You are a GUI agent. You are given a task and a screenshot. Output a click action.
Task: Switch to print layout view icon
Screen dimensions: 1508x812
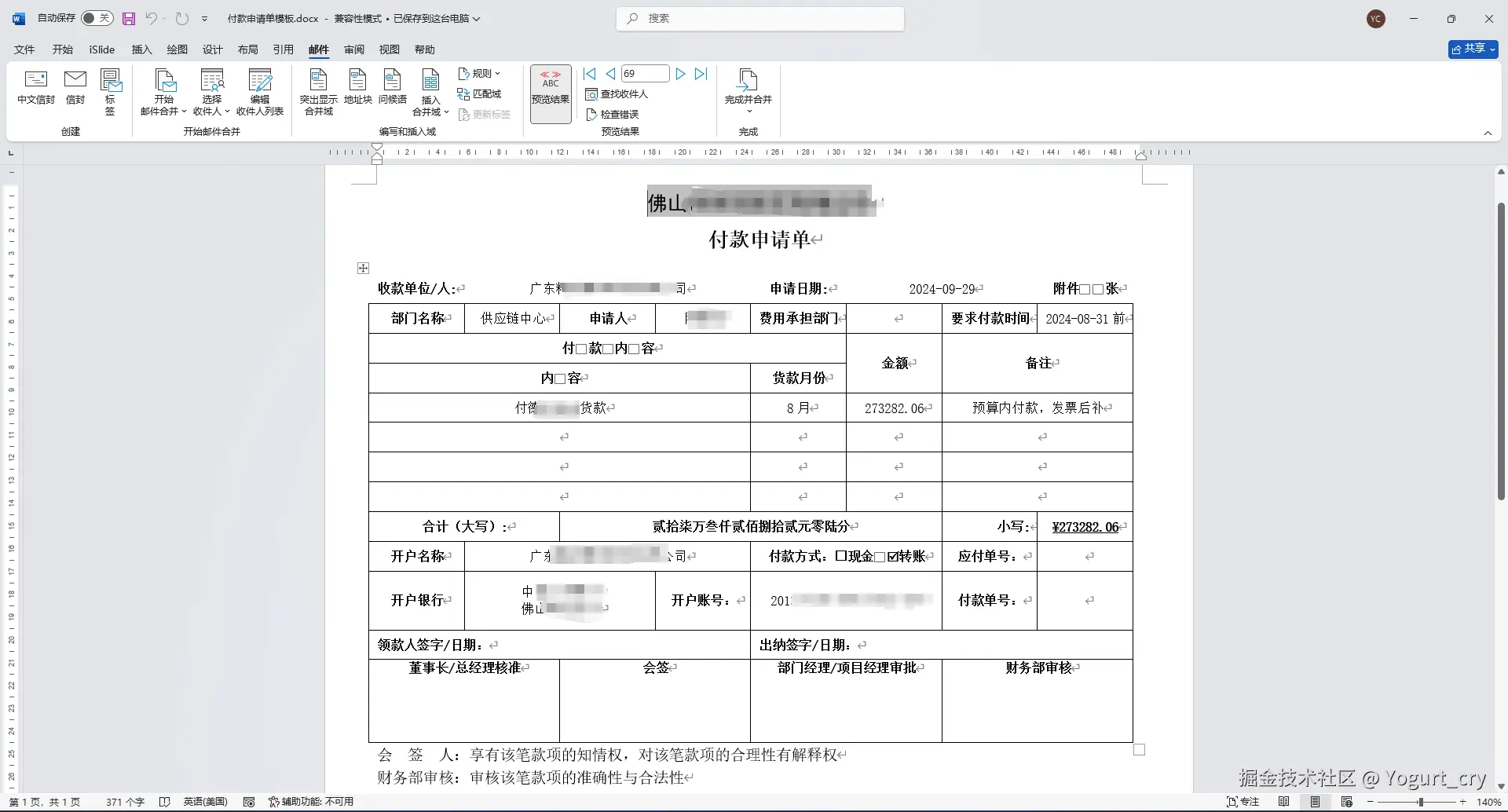pyautogui.click(x=1315, y=802)
